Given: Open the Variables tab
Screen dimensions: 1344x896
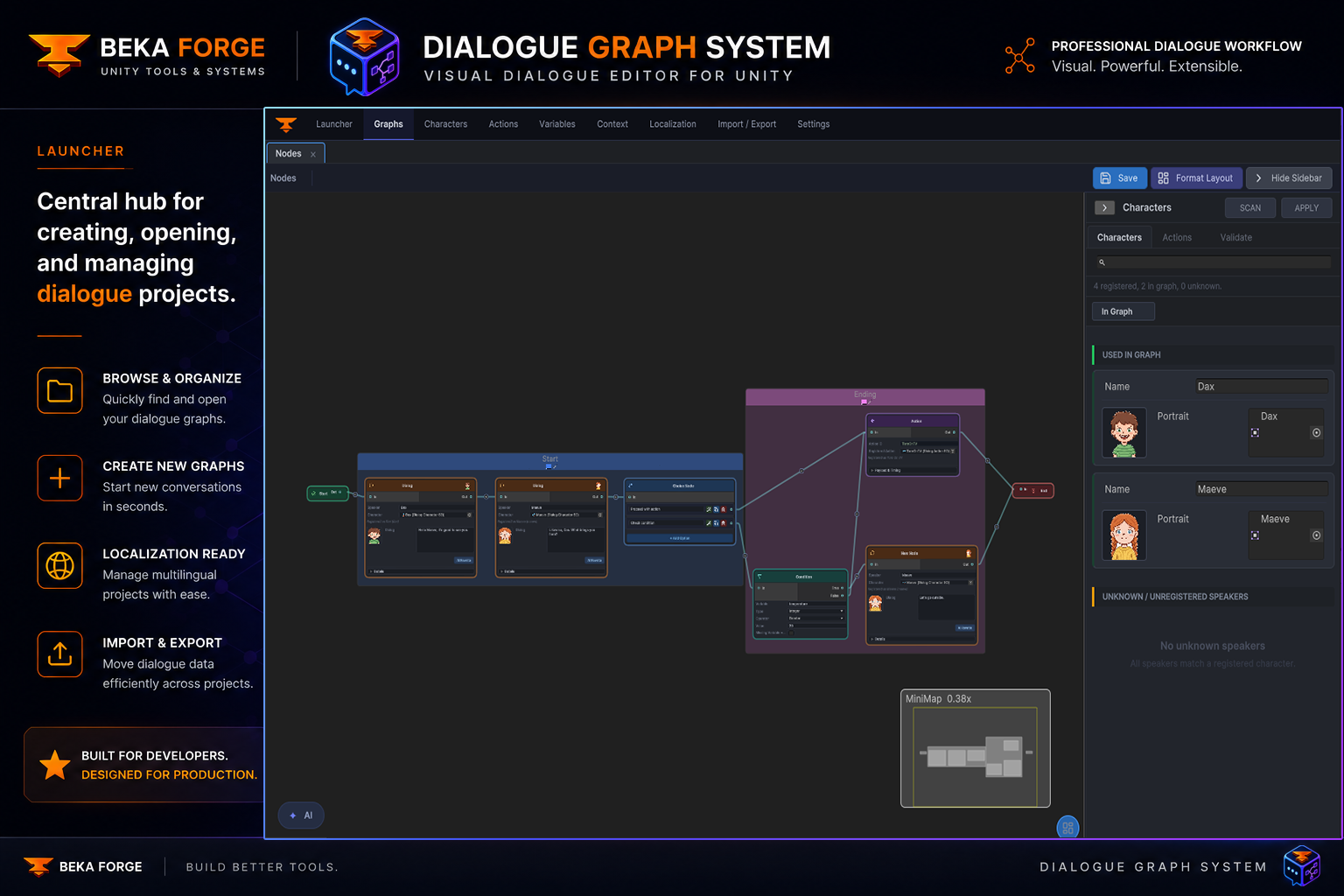Looking at the screenshot, I should point(557,124).
